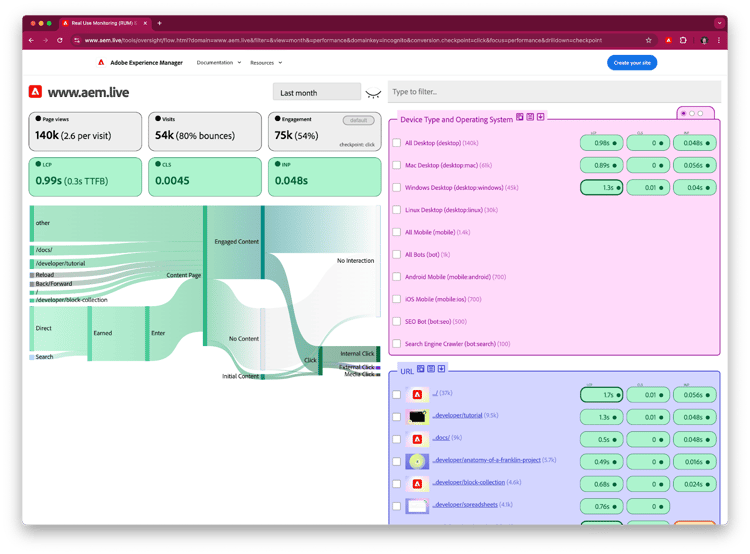The height and width of the screenshot is (554, 750).
Task: Open a new browser tab with plus
Action: 159,23
